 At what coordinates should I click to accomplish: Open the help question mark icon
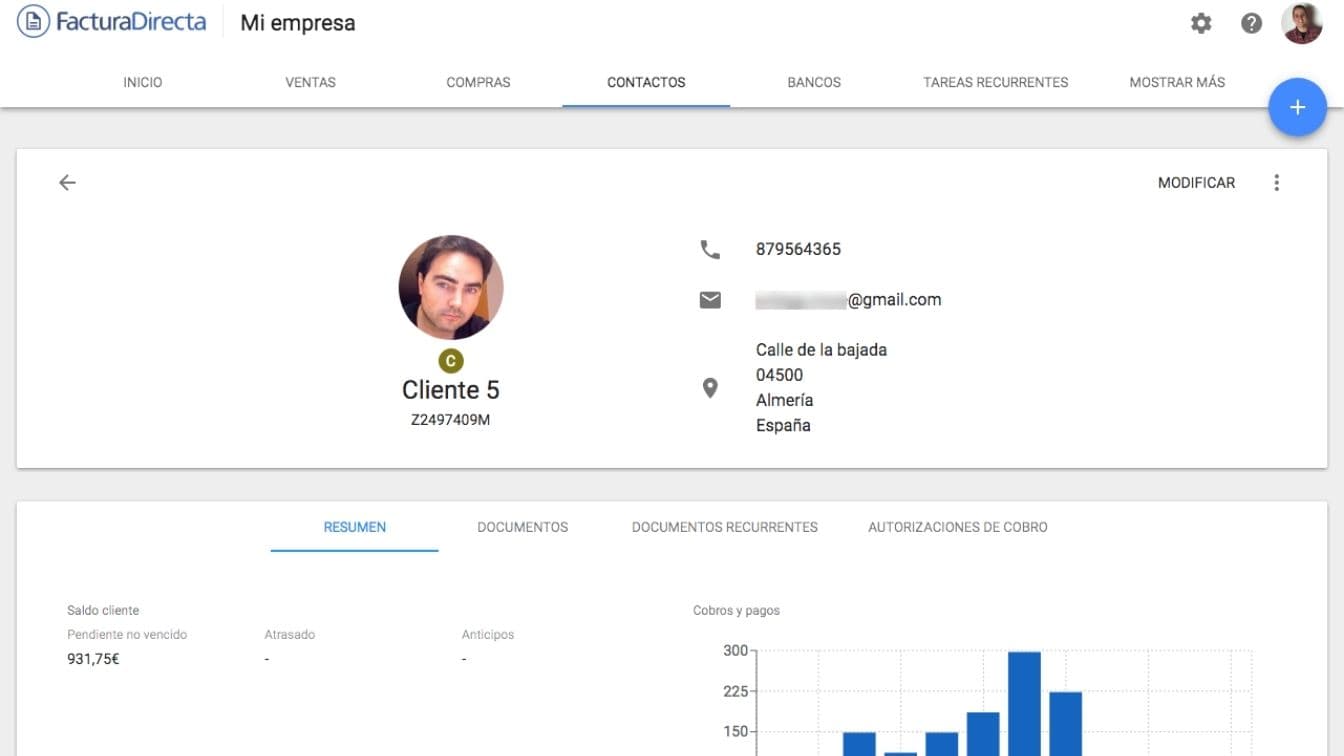1251,23
